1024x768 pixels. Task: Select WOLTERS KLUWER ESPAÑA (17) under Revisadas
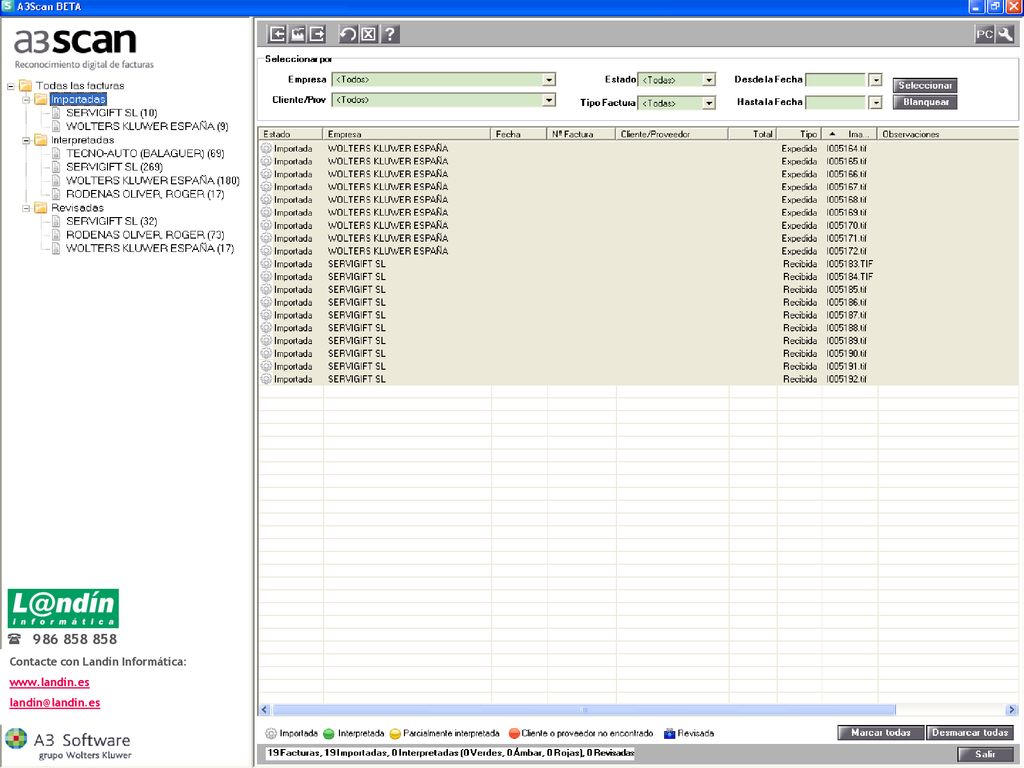coord(150,249)
